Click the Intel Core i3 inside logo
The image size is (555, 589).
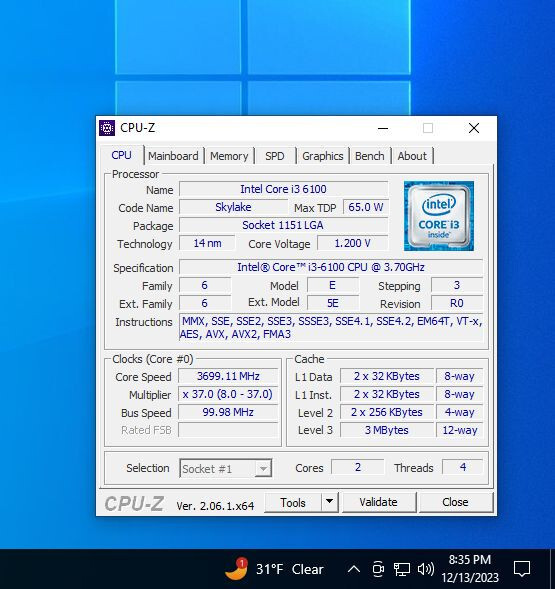pyautogui.click(x=439, y=216)
